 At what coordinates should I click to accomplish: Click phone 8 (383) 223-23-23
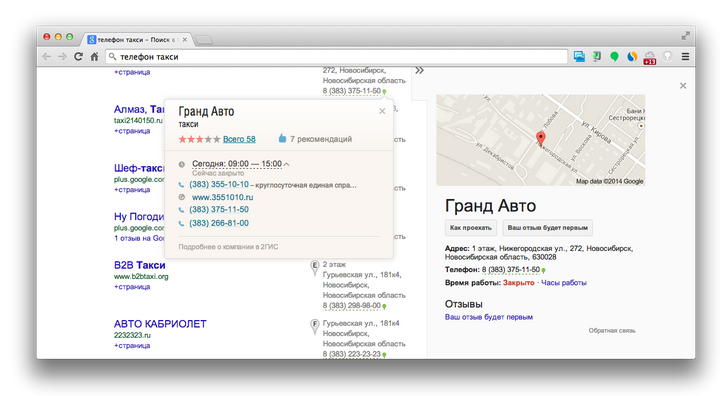(352, 354)
